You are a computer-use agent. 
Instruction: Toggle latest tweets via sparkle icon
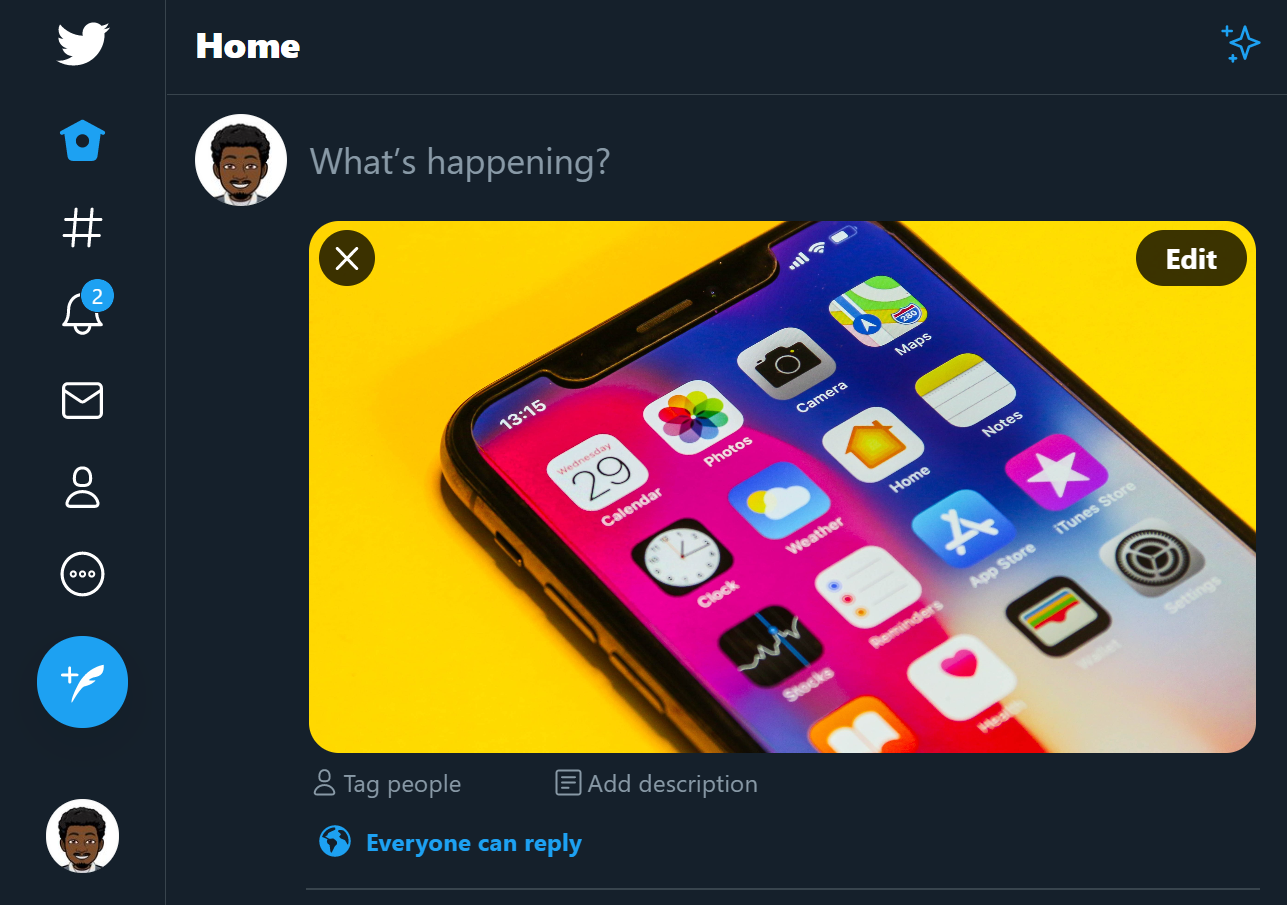tap(1241, 45)
